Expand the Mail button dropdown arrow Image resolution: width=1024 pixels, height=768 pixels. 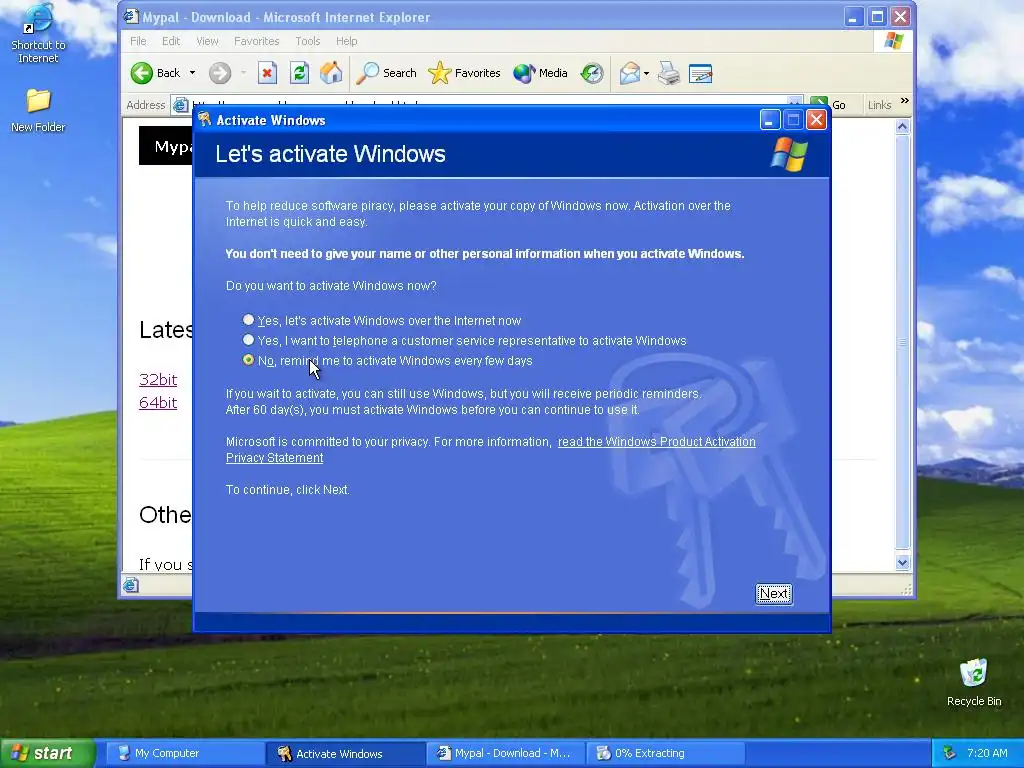pos(647,73)
